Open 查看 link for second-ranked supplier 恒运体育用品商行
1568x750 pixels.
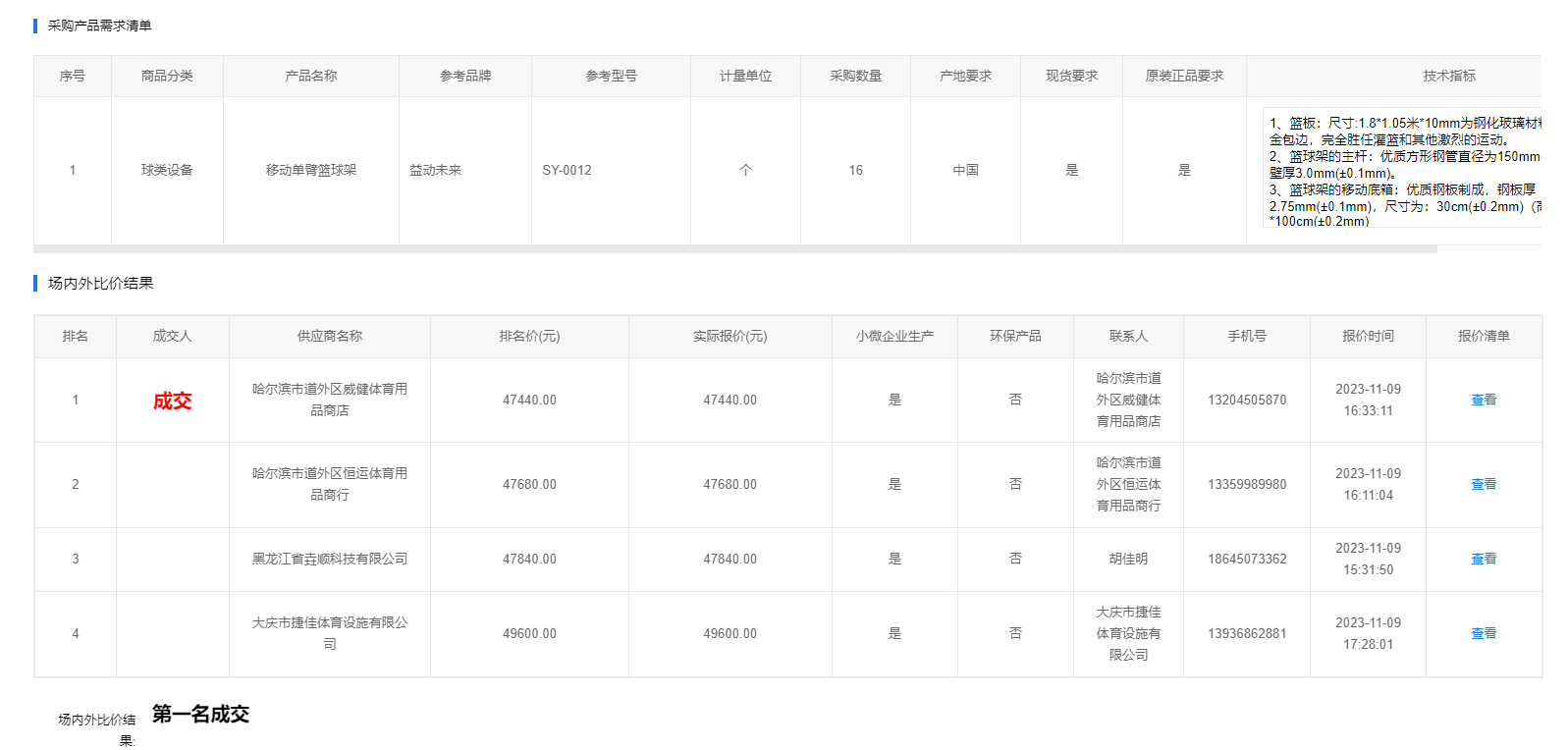click(x=1483, y=484)
